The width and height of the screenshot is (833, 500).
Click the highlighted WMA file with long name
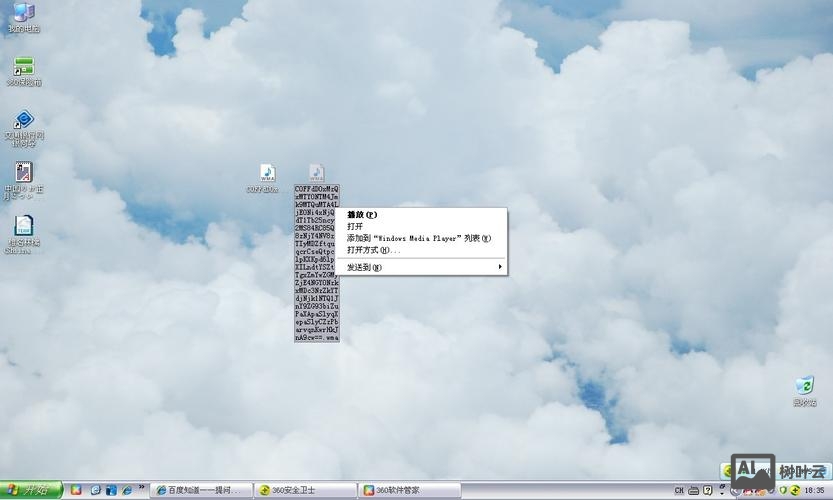316,174
